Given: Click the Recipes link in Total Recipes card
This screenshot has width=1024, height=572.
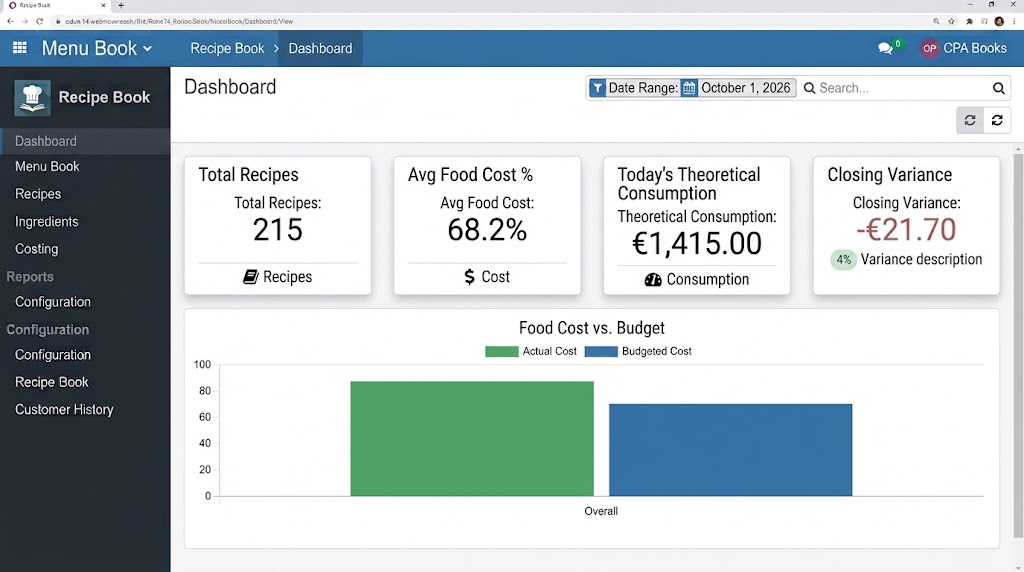Looking at the screenshot, I should (287, 277).
